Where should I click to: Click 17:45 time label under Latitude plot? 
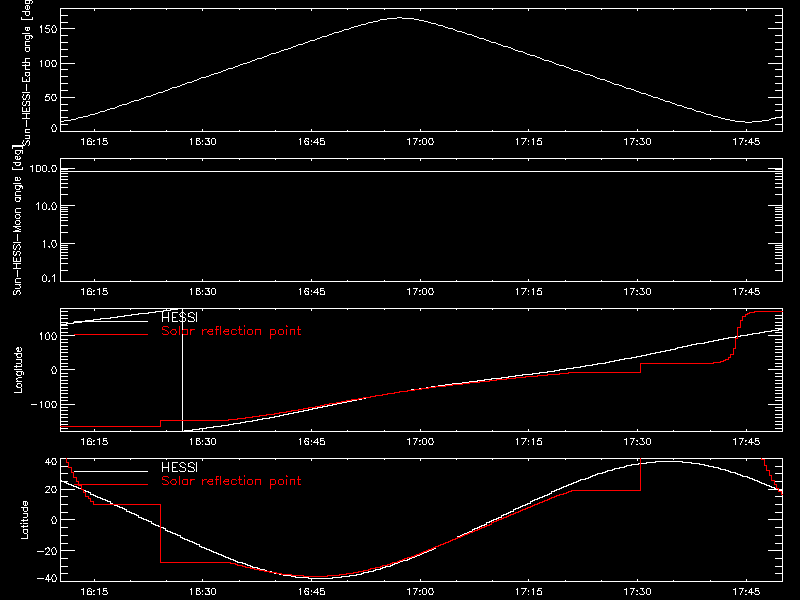[x=746, y=592]
